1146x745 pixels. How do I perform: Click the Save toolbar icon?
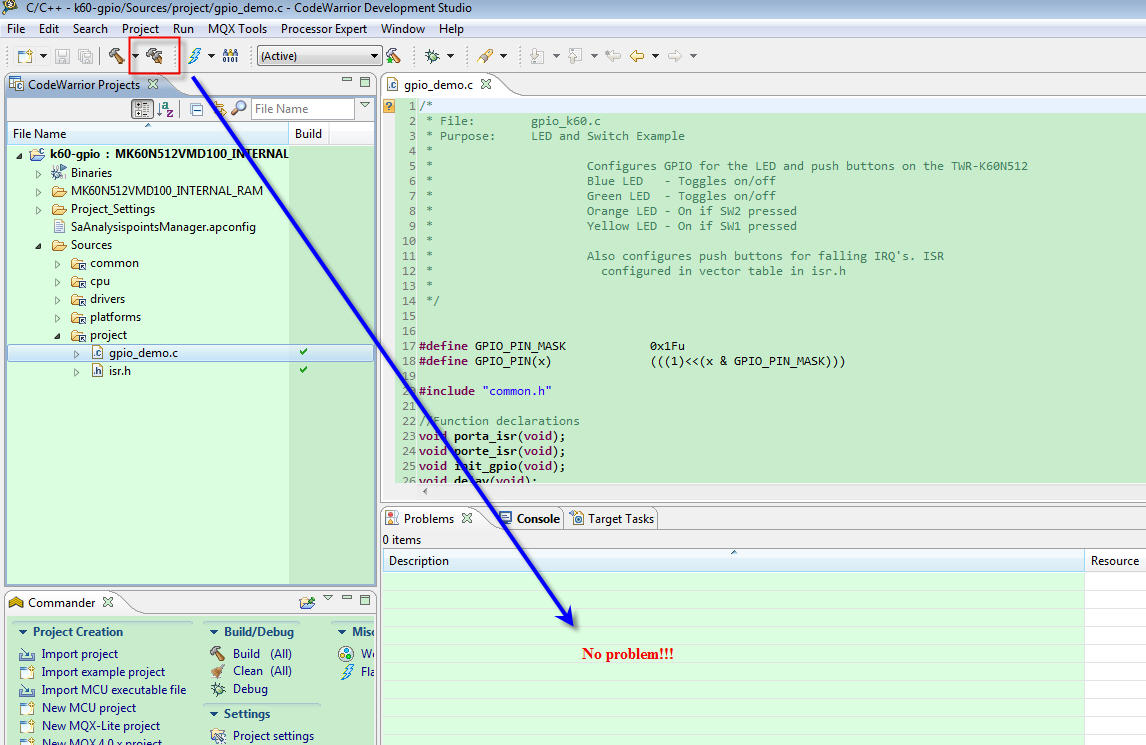(x=63, y=56)
